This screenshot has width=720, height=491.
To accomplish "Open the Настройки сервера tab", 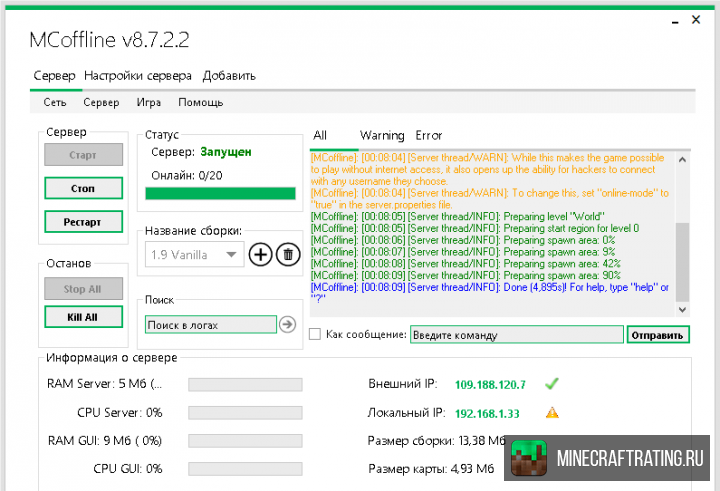I will pyautogui.click(x=138, y=75).
